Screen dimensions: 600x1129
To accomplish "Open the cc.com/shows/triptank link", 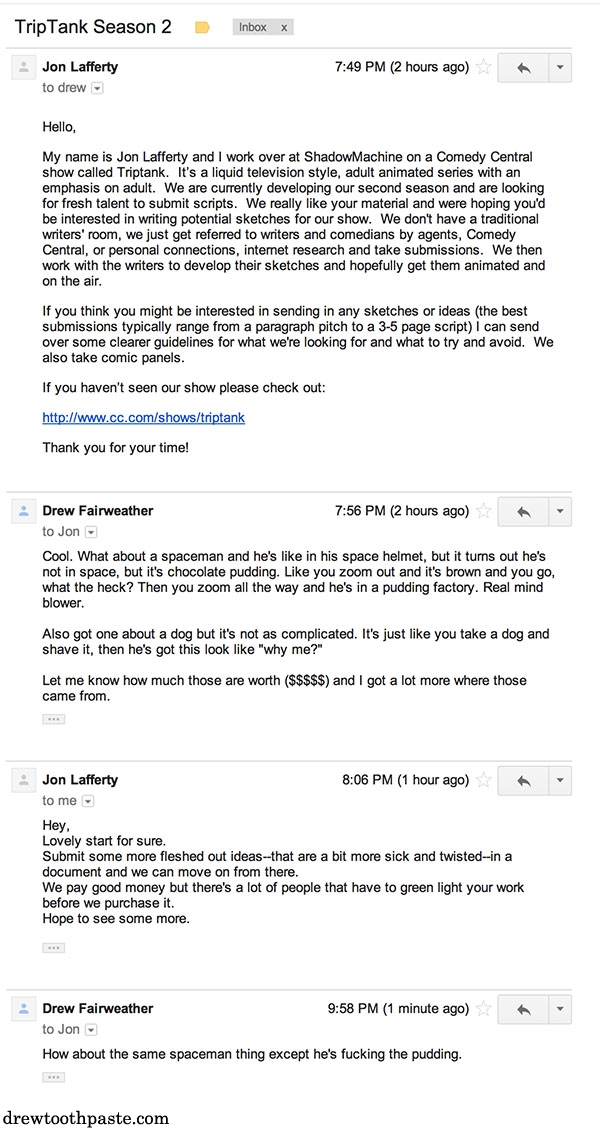I will (143, 418).
